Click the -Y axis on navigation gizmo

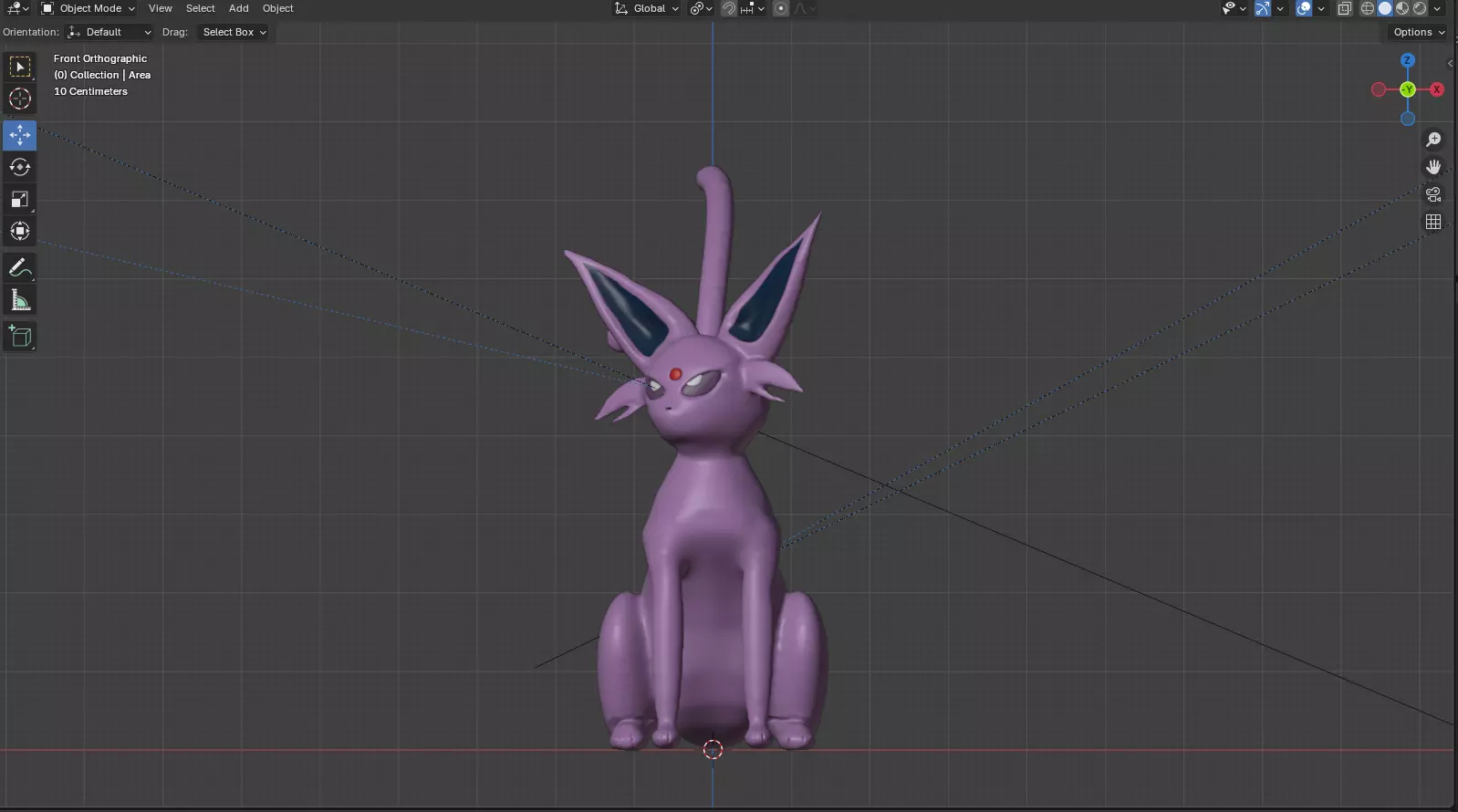(x=1408, y=89)
